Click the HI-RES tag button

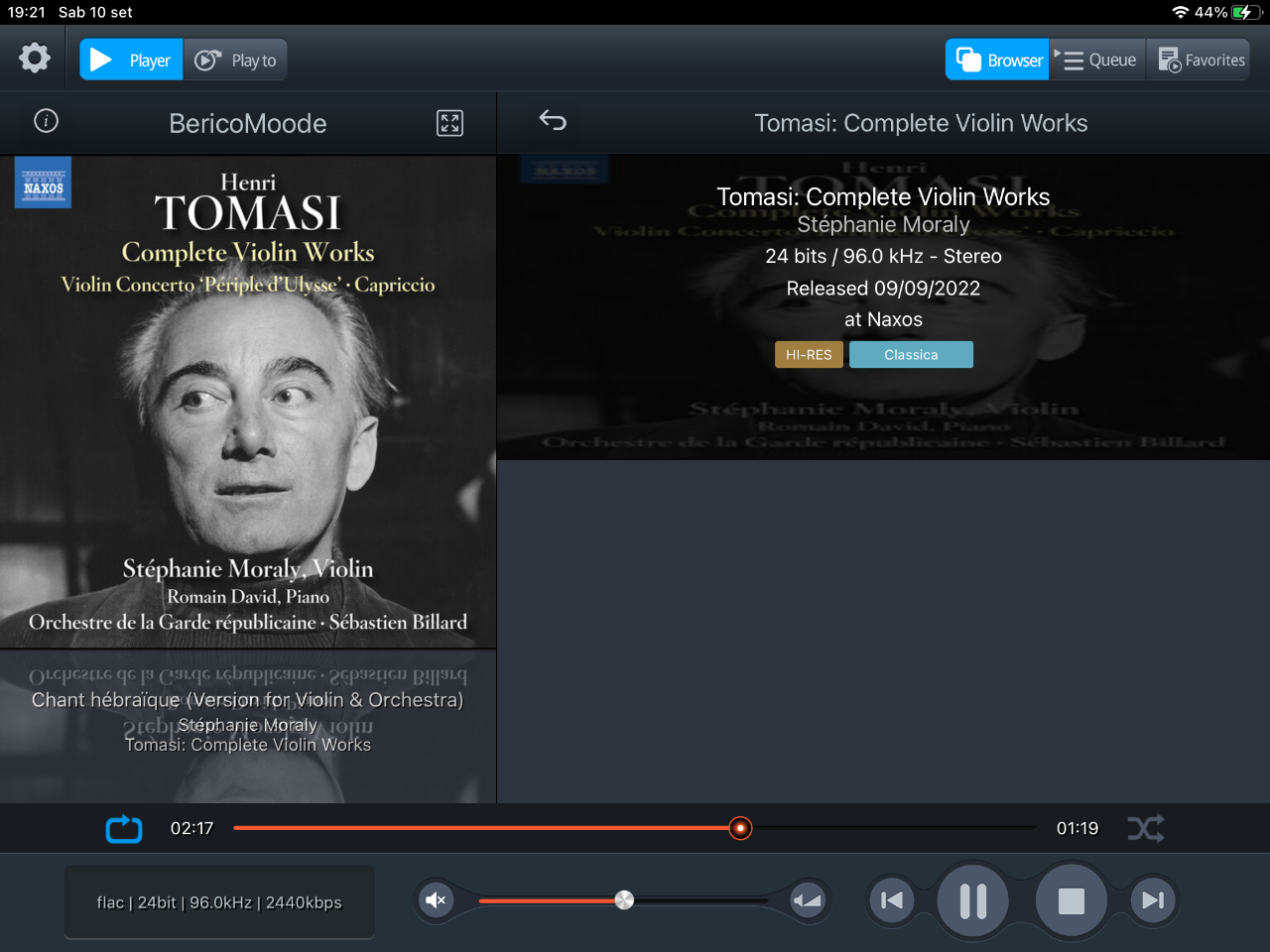coord(809,355)
